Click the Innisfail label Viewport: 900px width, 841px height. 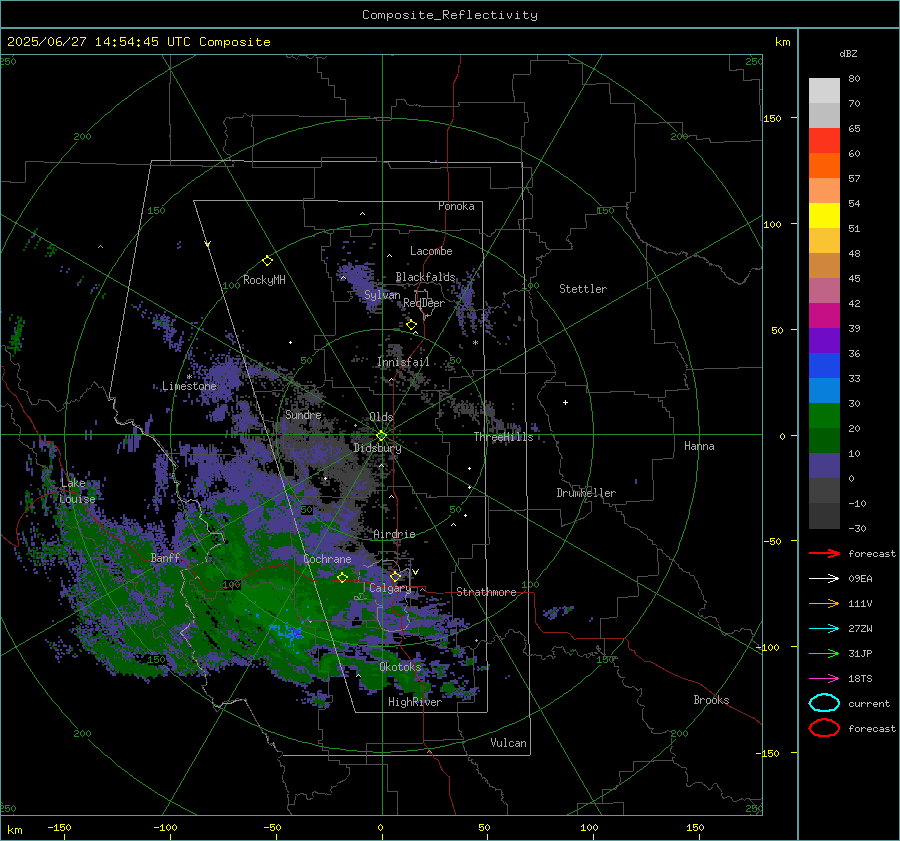(x=403, y=362)
